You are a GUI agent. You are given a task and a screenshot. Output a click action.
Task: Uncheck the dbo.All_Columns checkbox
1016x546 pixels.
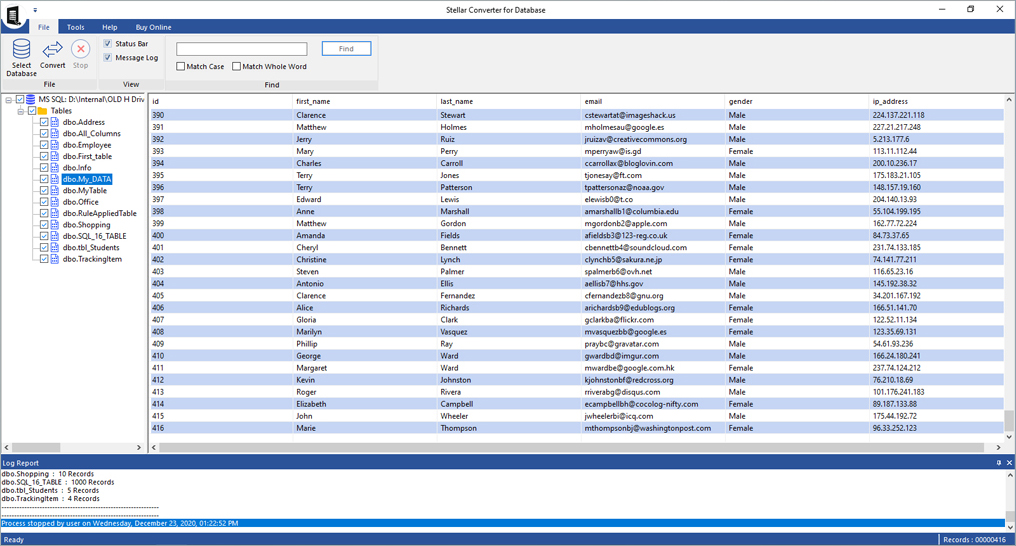(x=44, y=133)
